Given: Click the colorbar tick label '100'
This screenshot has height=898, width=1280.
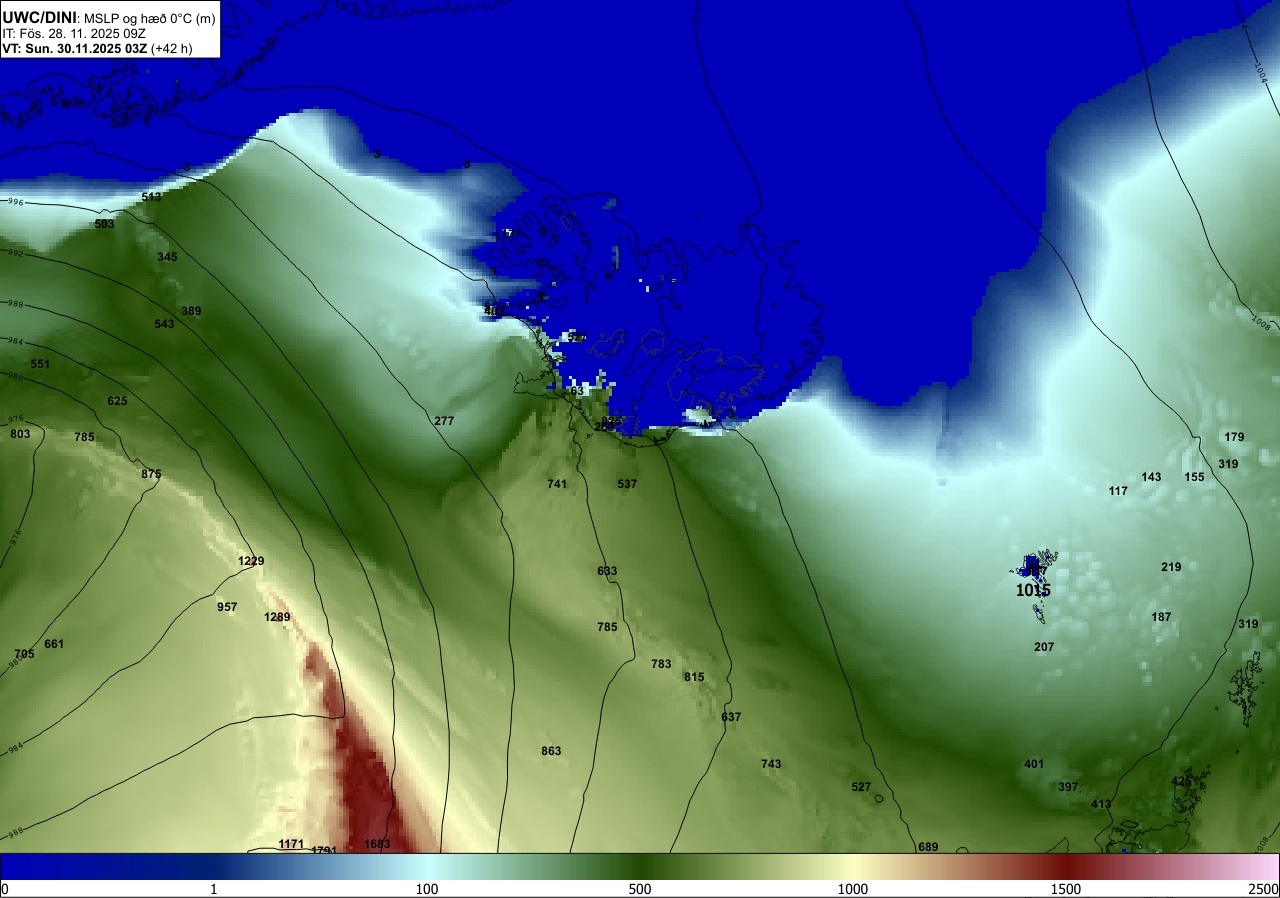Looking at the screenshot, I should coord(427,889).
